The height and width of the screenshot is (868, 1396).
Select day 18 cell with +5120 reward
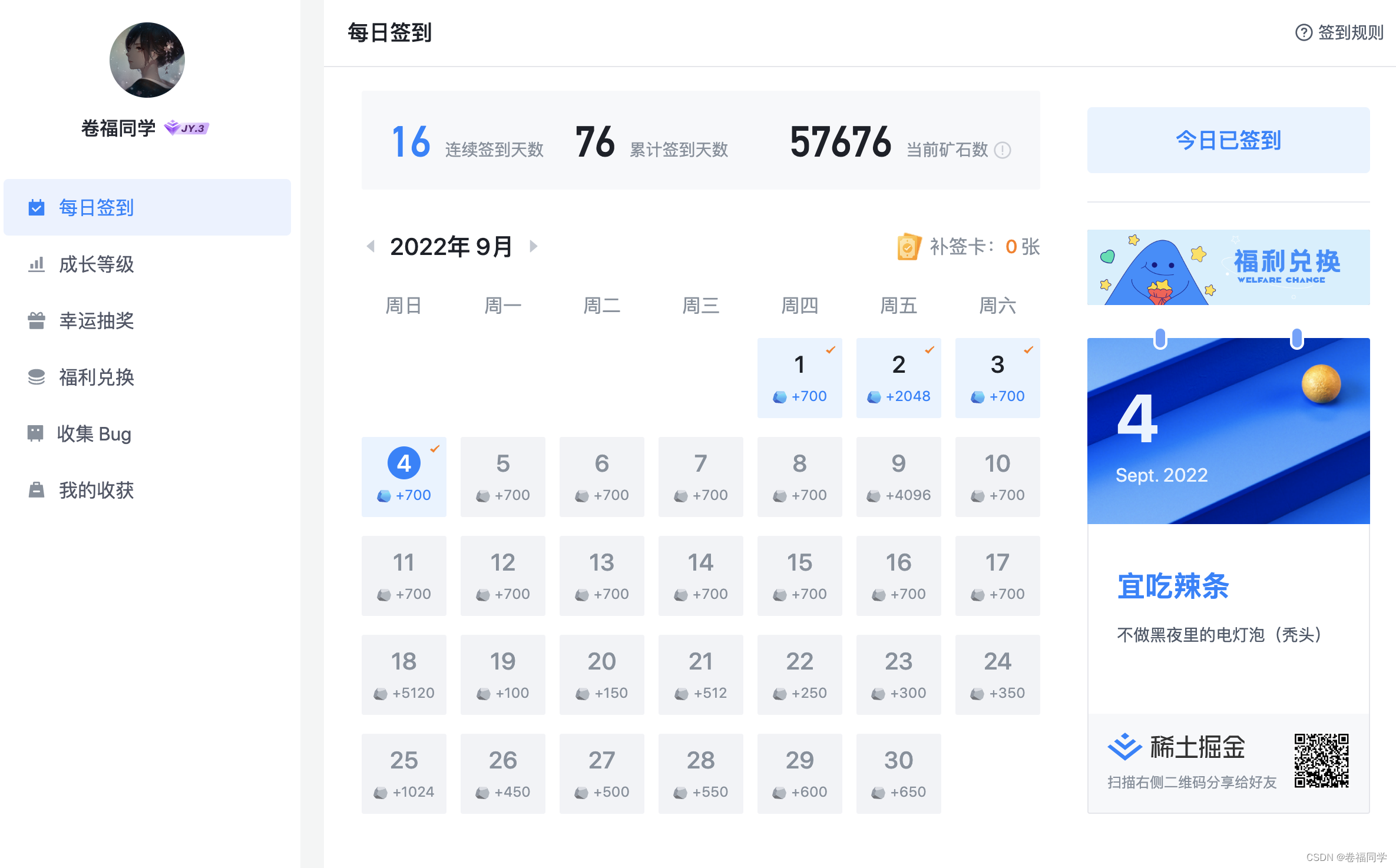click(x=403, y=675)
